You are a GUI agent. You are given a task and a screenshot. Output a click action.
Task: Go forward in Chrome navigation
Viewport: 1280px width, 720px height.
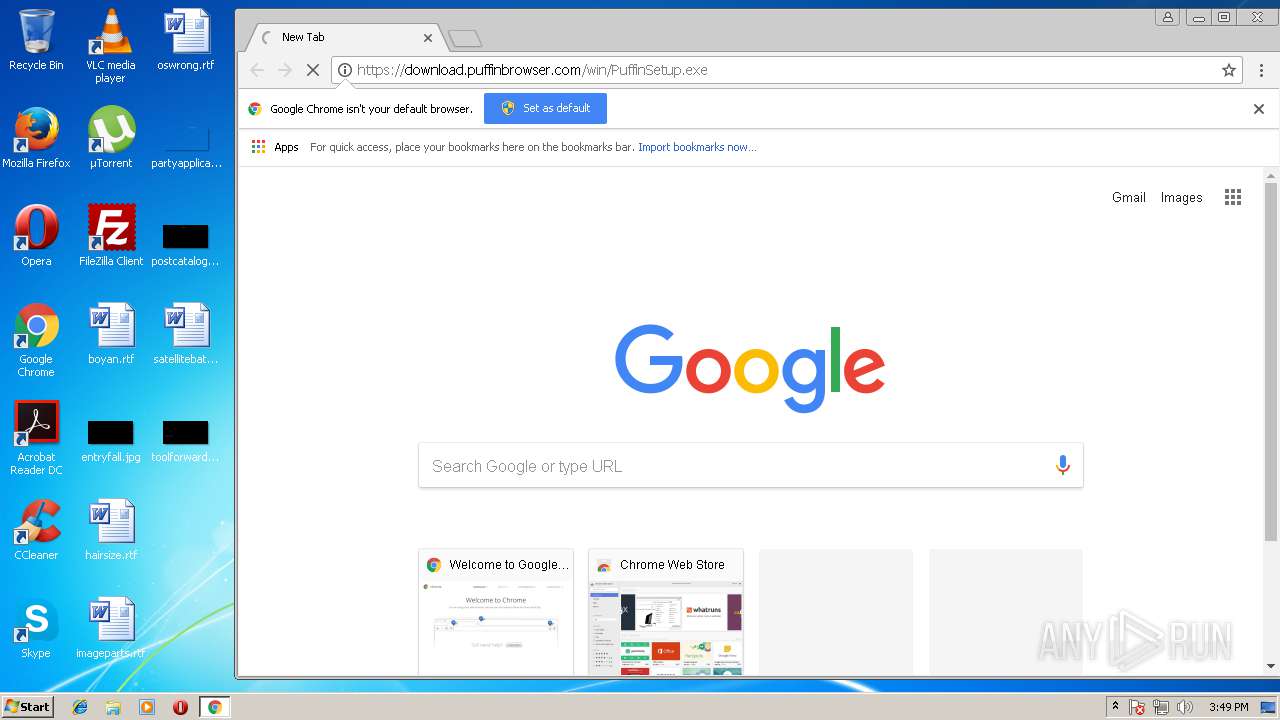tap(285, 70)
